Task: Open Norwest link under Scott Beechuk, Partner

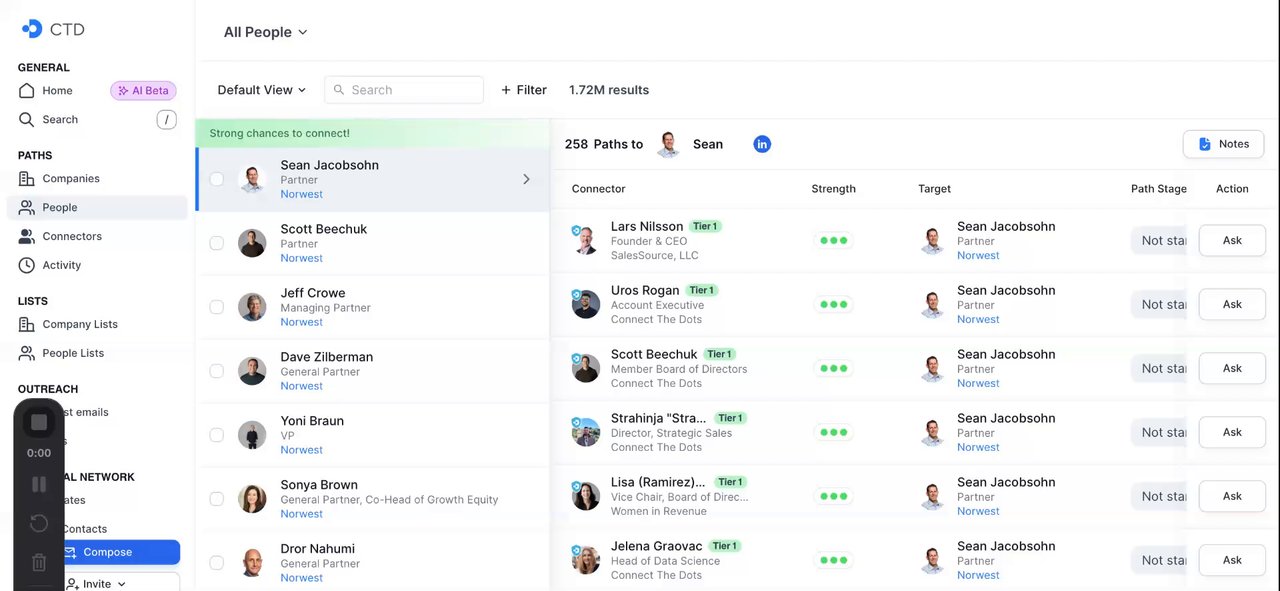Action: pos(301,258)
